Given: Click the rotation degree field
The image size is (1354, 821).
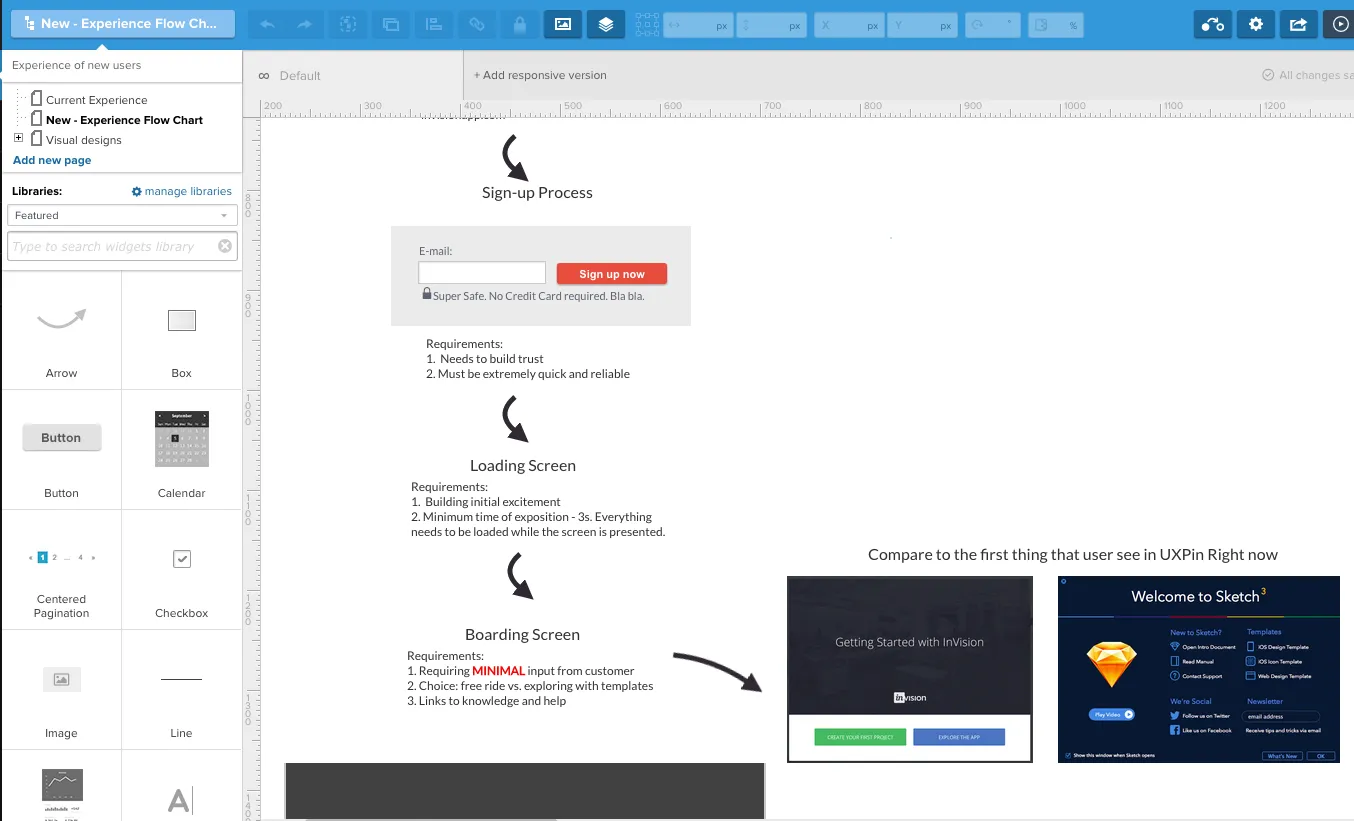Looking at the screenshot, I should (x=992, y=25).
